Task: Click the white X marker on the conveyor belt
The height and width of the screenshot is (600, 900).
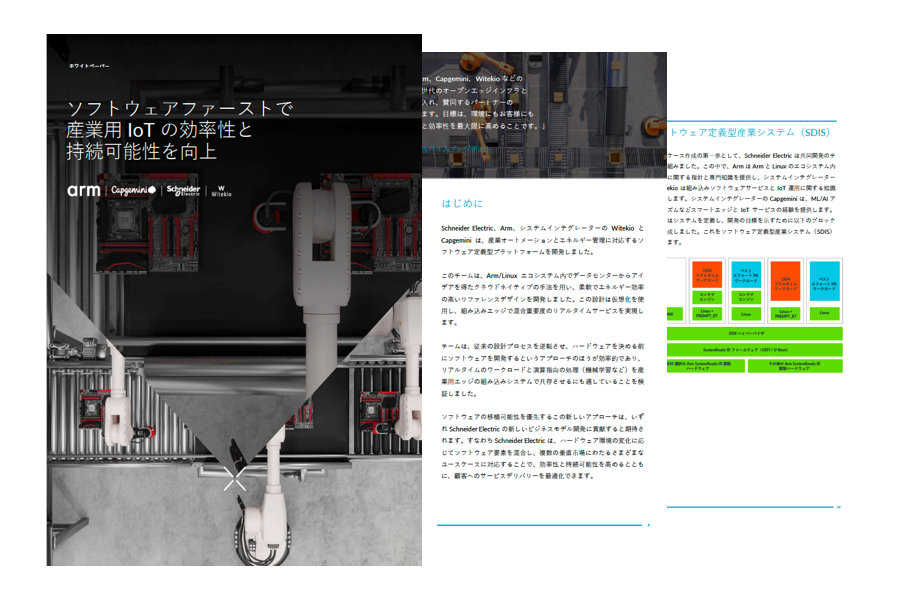Action: (236, 479)
